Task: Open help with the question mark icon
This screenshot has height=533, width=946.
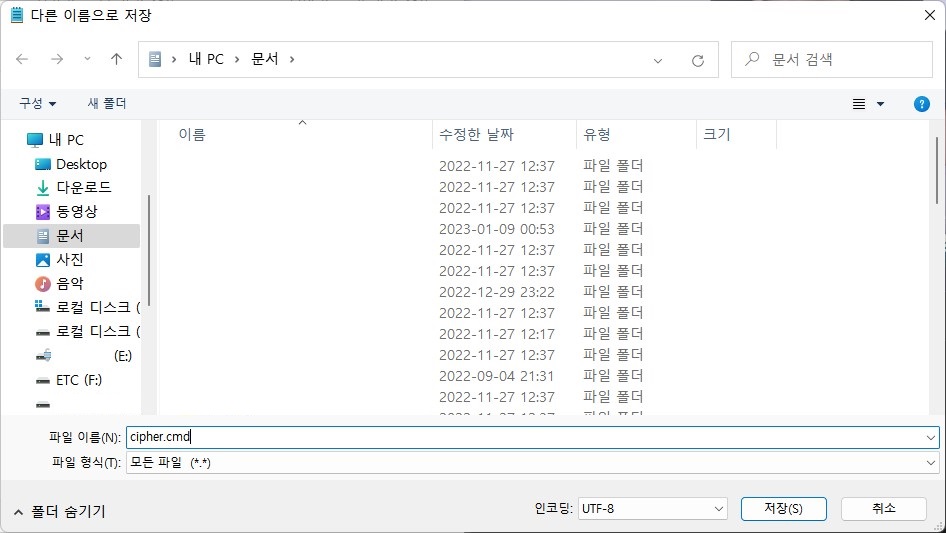Action: click(x=921, y=104)
